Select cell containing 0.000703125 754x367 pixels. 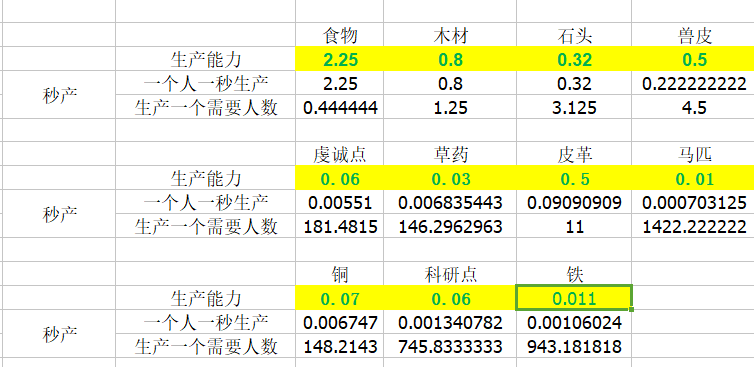[x=693, y=202]
